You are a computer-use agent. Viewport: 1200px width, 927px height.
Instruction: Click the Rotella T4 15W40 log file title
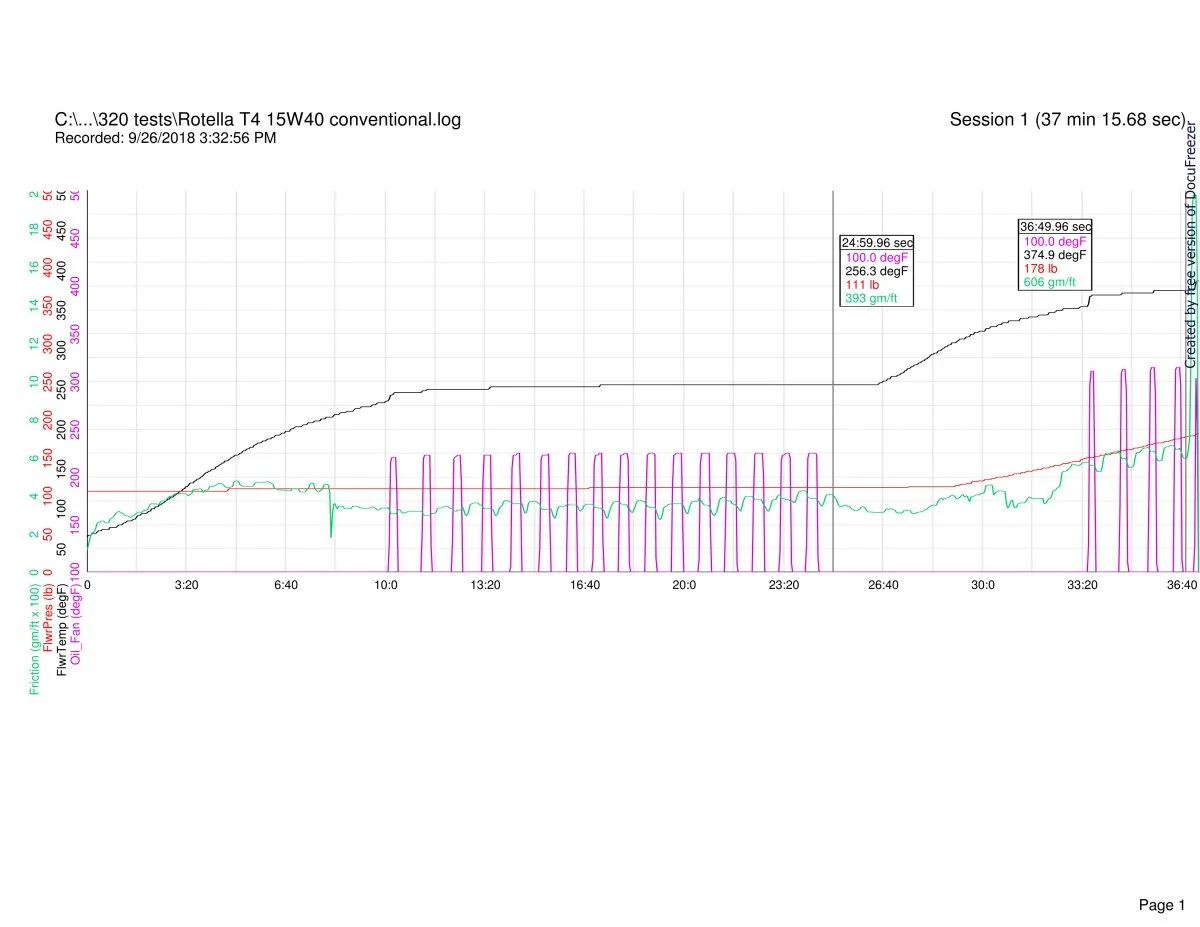click(x=258, y=120)
